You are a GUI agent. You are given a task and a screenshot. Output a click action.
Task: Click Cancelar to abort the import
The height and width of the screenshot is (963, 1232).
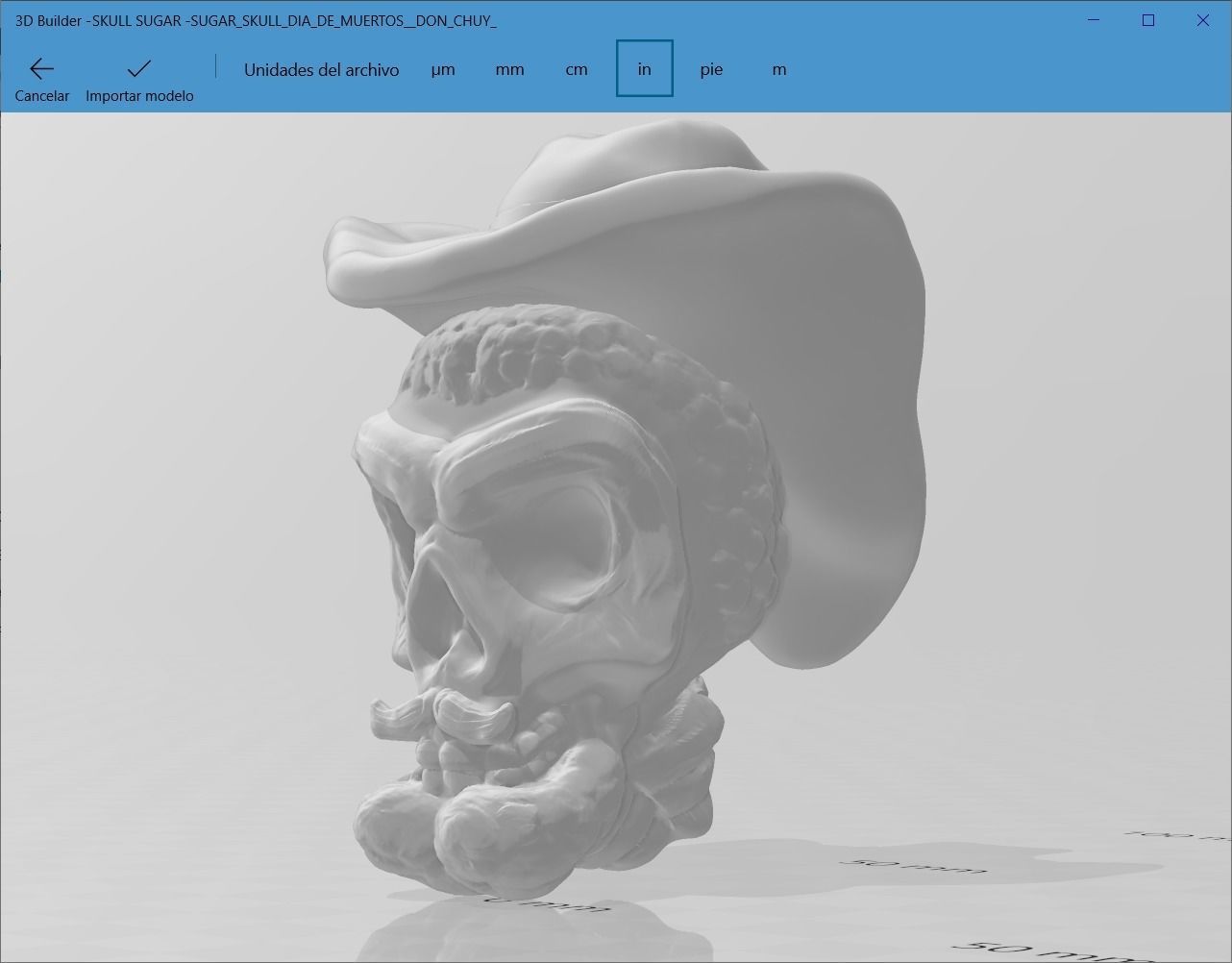pos(42,79)
